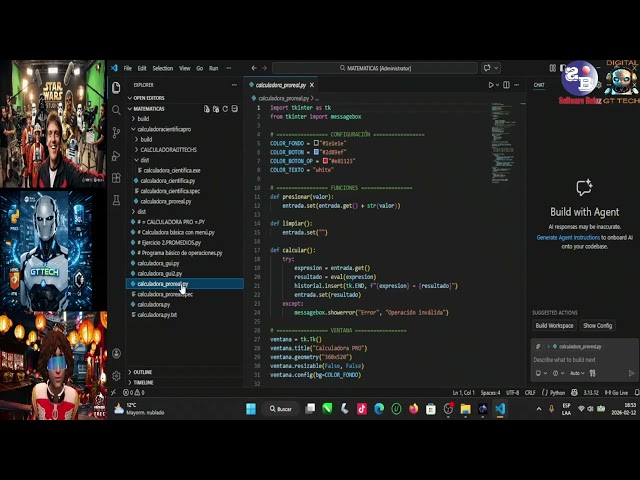The height and width of the screenshot is (480, 640).
Task: Open the remote window indicator in the status bar
Action: (x=113, y=393)
